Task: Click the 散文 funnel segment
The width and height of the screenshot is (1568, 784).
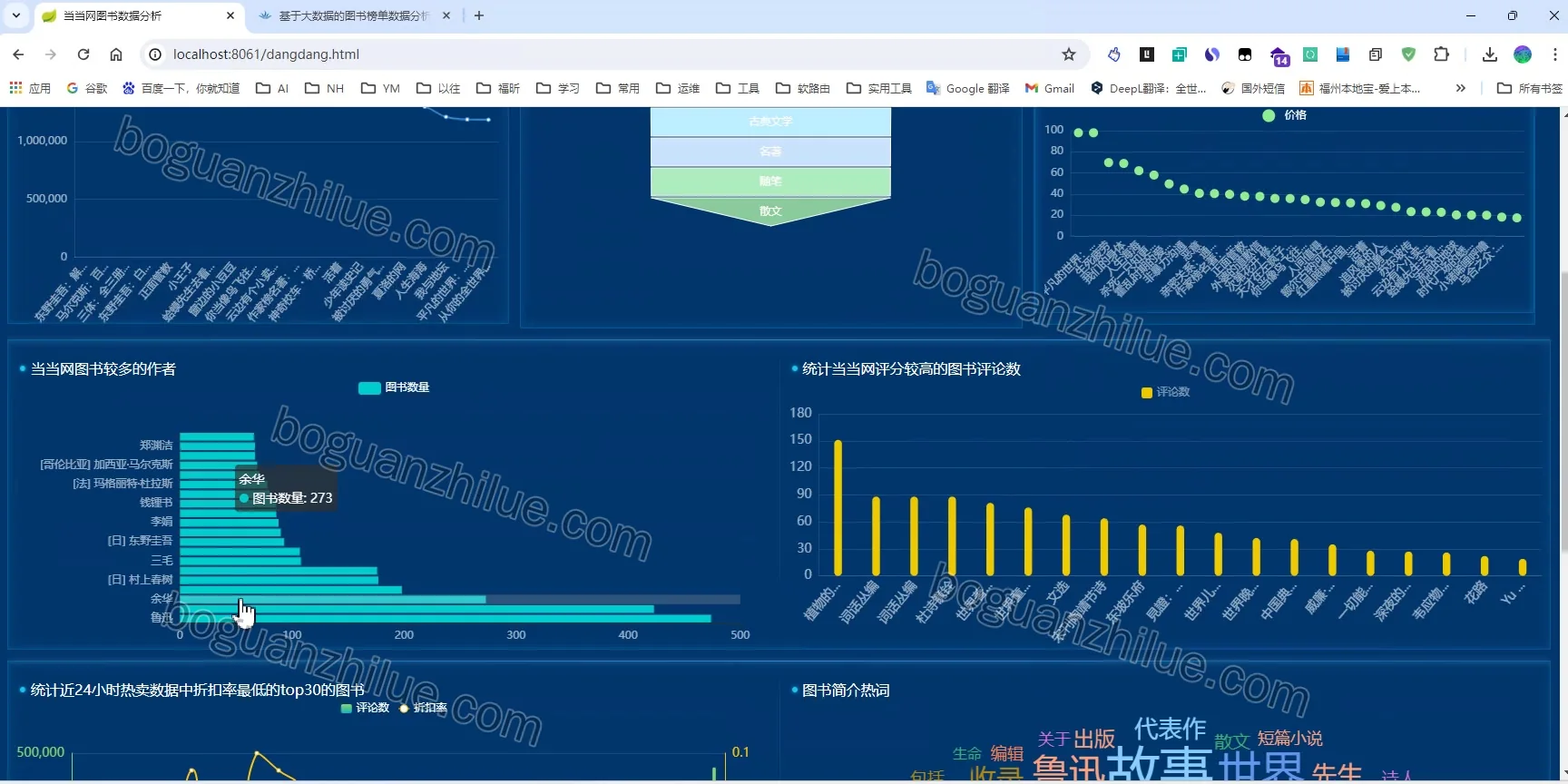Action: tap(770, 211)
